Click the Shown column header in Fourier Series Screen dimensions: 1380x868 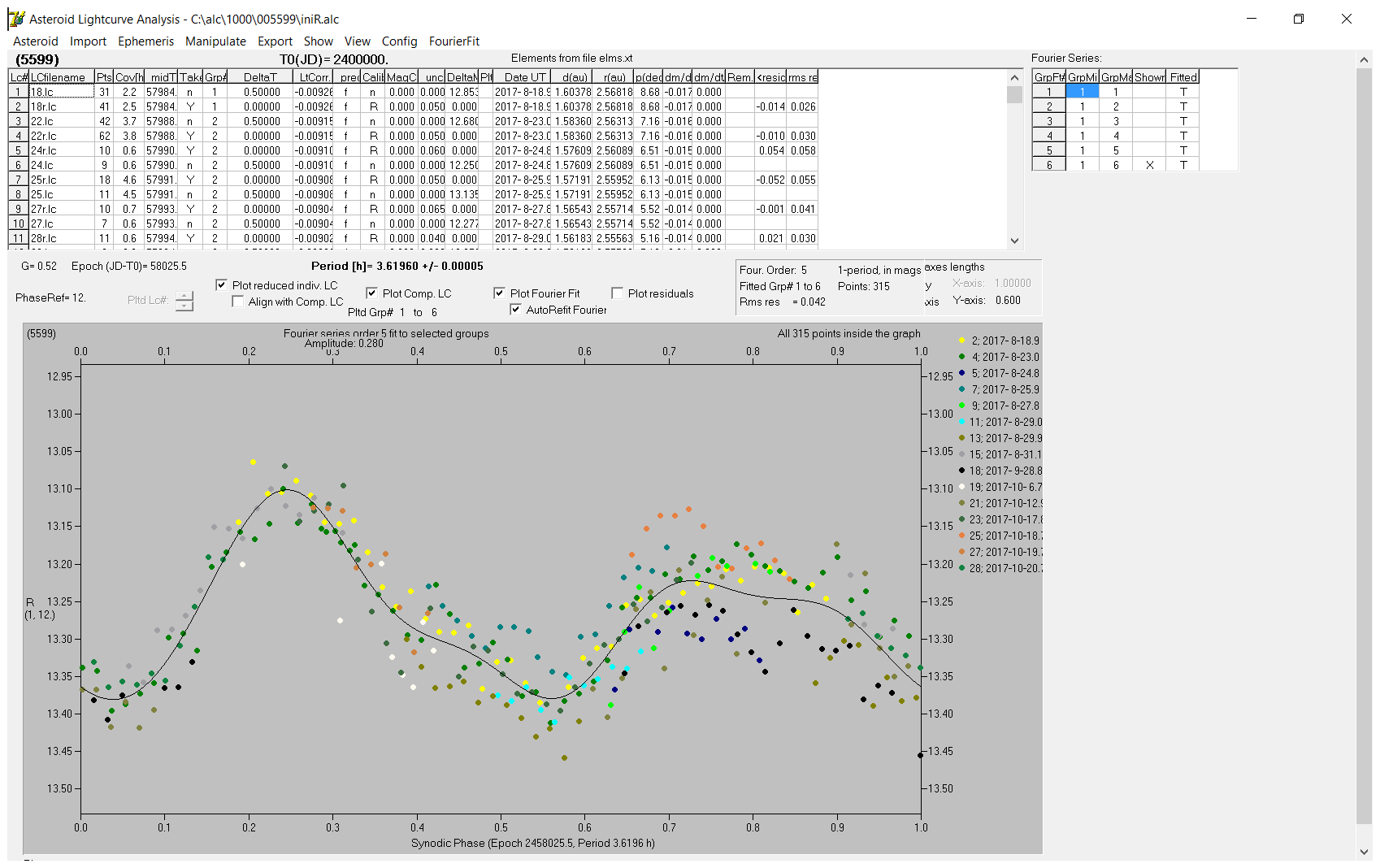coord(1149,77)
